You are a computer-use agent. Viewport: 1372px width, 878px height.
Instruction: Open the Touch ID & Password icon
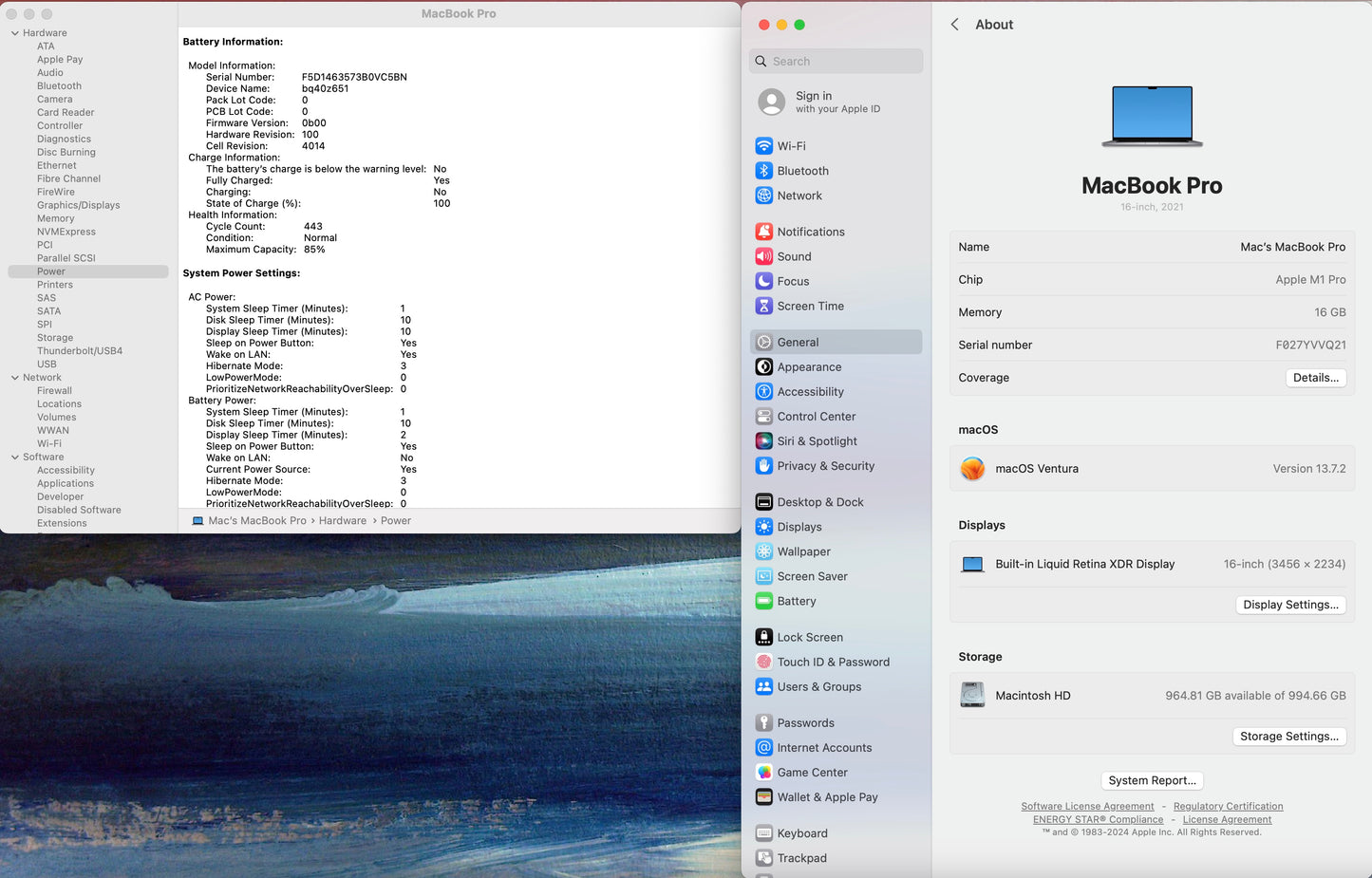(x=764, y=662)
